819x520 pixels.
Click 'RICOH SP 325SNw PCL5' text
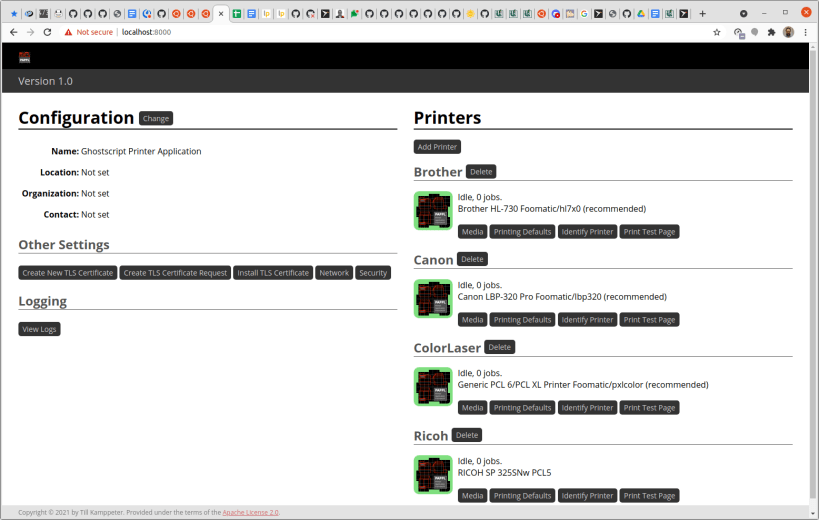coord(504,472)
